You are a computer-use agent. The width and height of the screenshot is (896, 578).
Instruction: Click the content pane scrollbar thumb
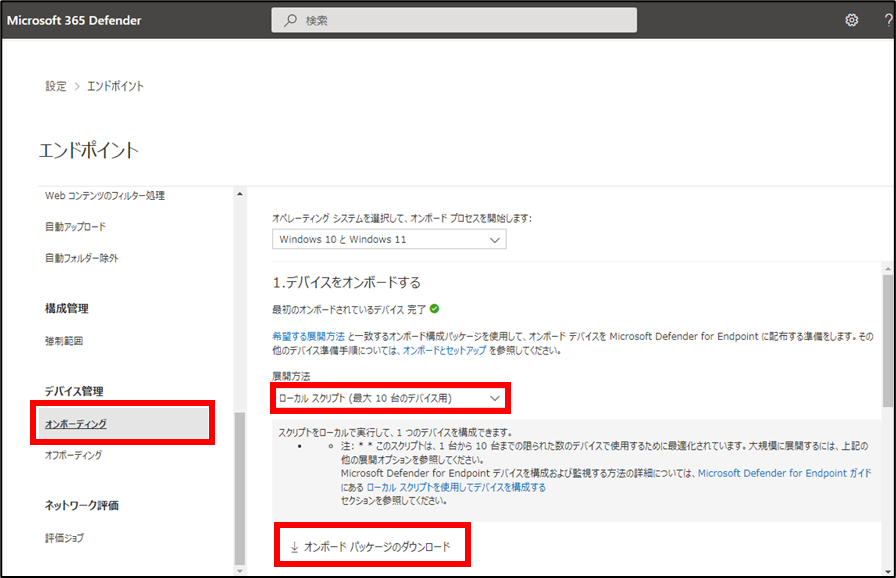[888, 341]
